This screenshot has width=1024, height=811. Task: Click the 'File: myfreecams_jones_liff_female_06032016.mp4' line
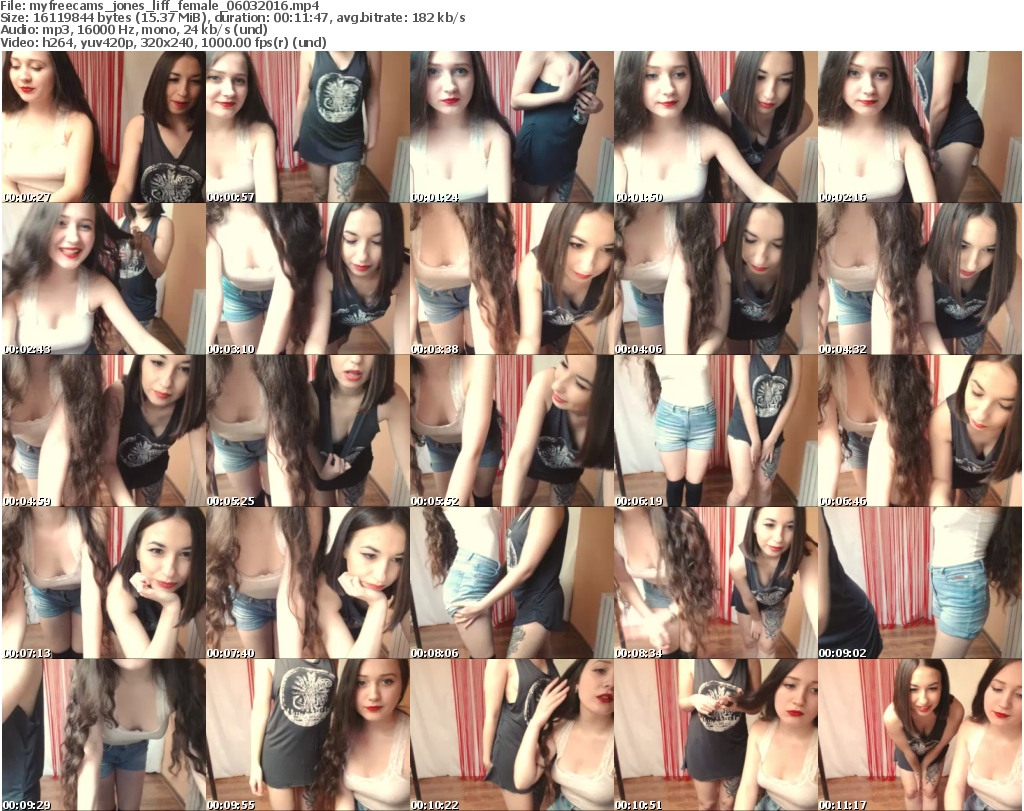tap(160, 7)
